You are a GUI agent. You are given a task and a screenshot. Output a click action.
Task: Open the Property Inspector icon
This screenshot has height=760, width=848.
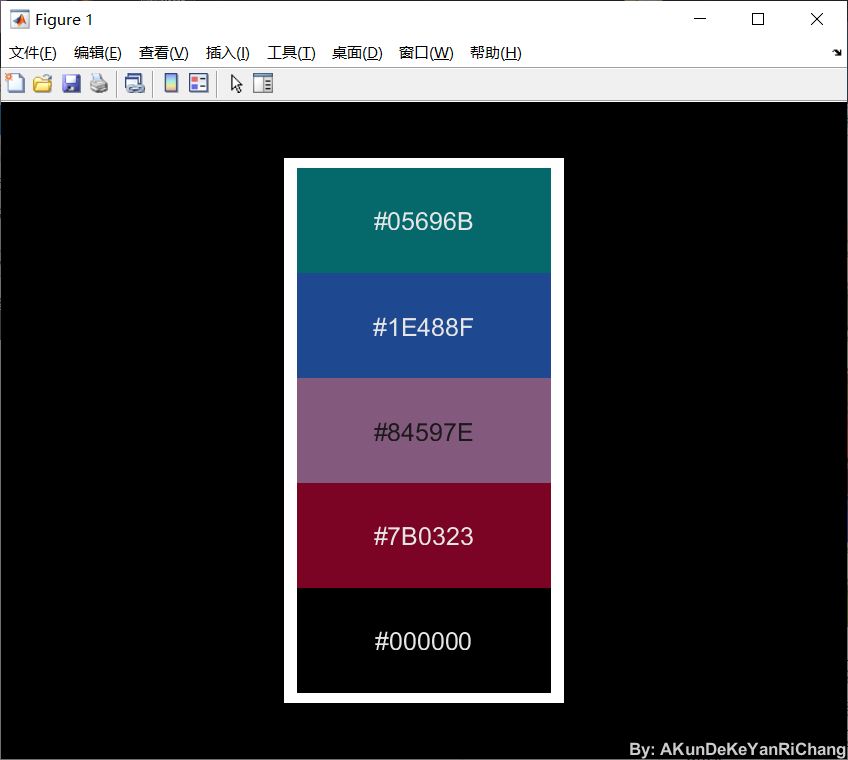[263, 83]
